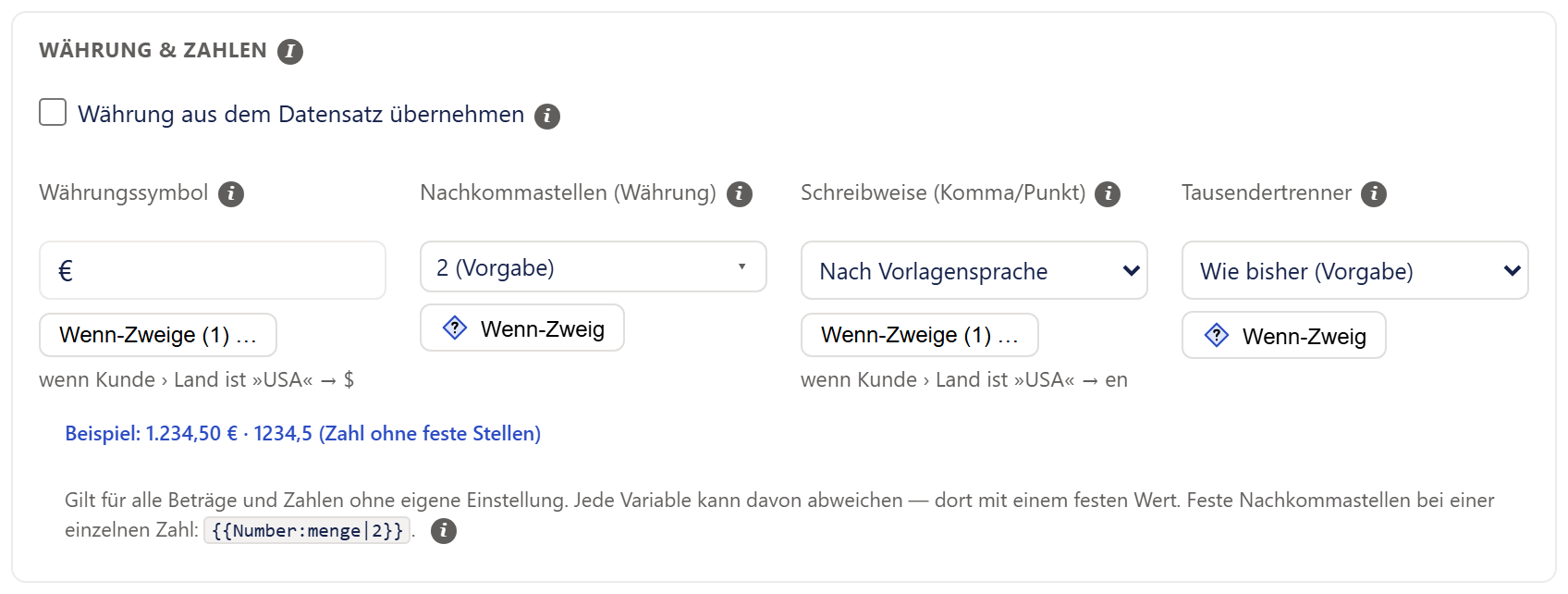The image size is (1568, 594).
Task: Click info icon beside Währungssymbol label
Action: [231, 194]
